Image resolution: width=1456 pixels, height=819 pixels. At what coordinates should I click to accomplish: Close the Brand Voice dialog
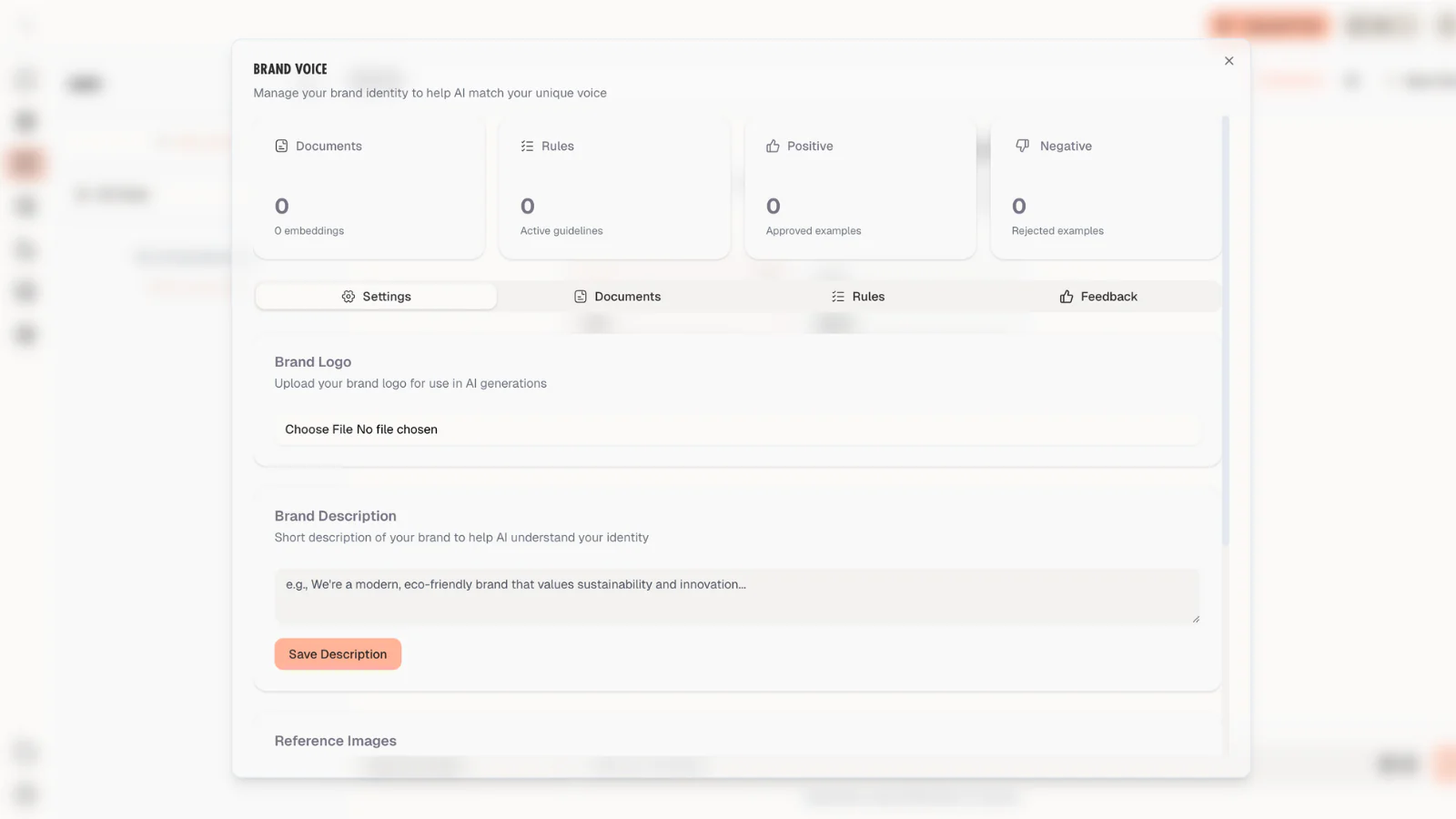(1228, 61)
